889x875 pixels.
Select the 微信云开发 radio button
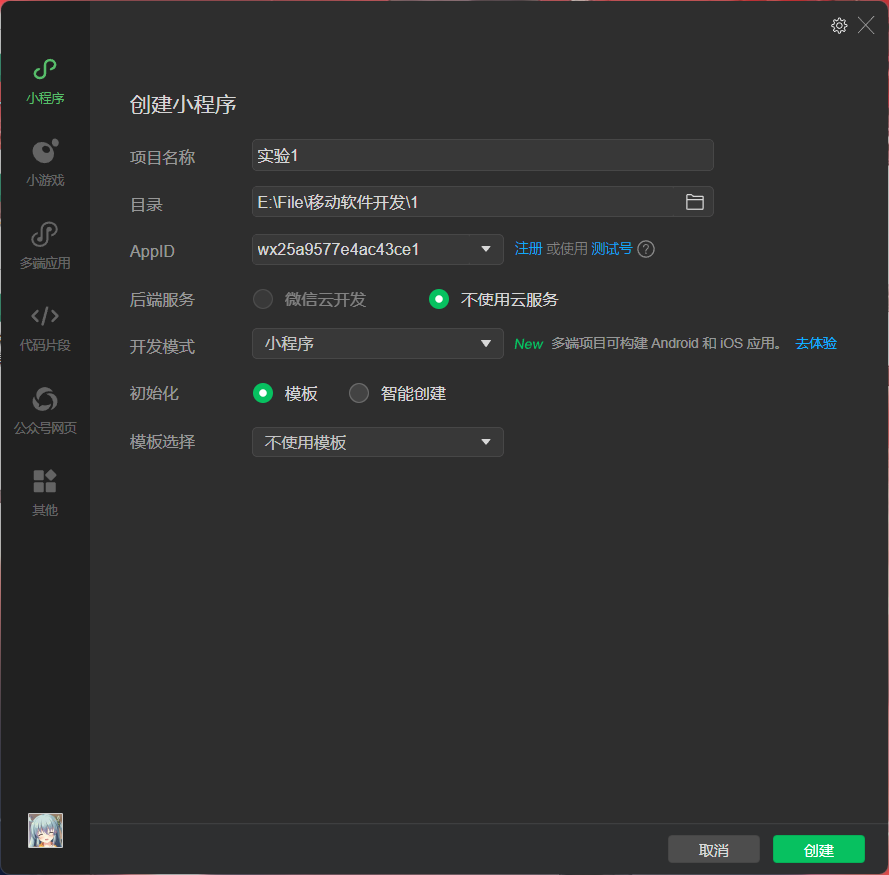click(x=263, y=299)
